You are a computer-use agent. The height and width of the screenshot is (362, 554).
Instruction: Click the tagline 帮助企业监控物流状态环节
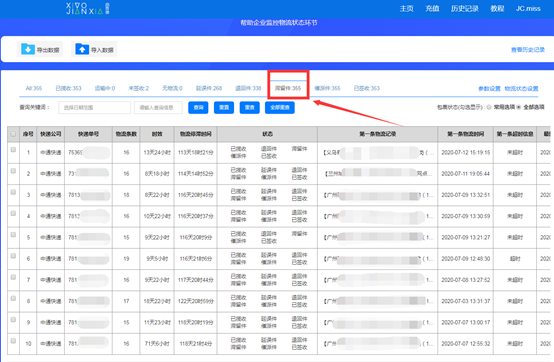pyautogui.click(x=279, y=23)
